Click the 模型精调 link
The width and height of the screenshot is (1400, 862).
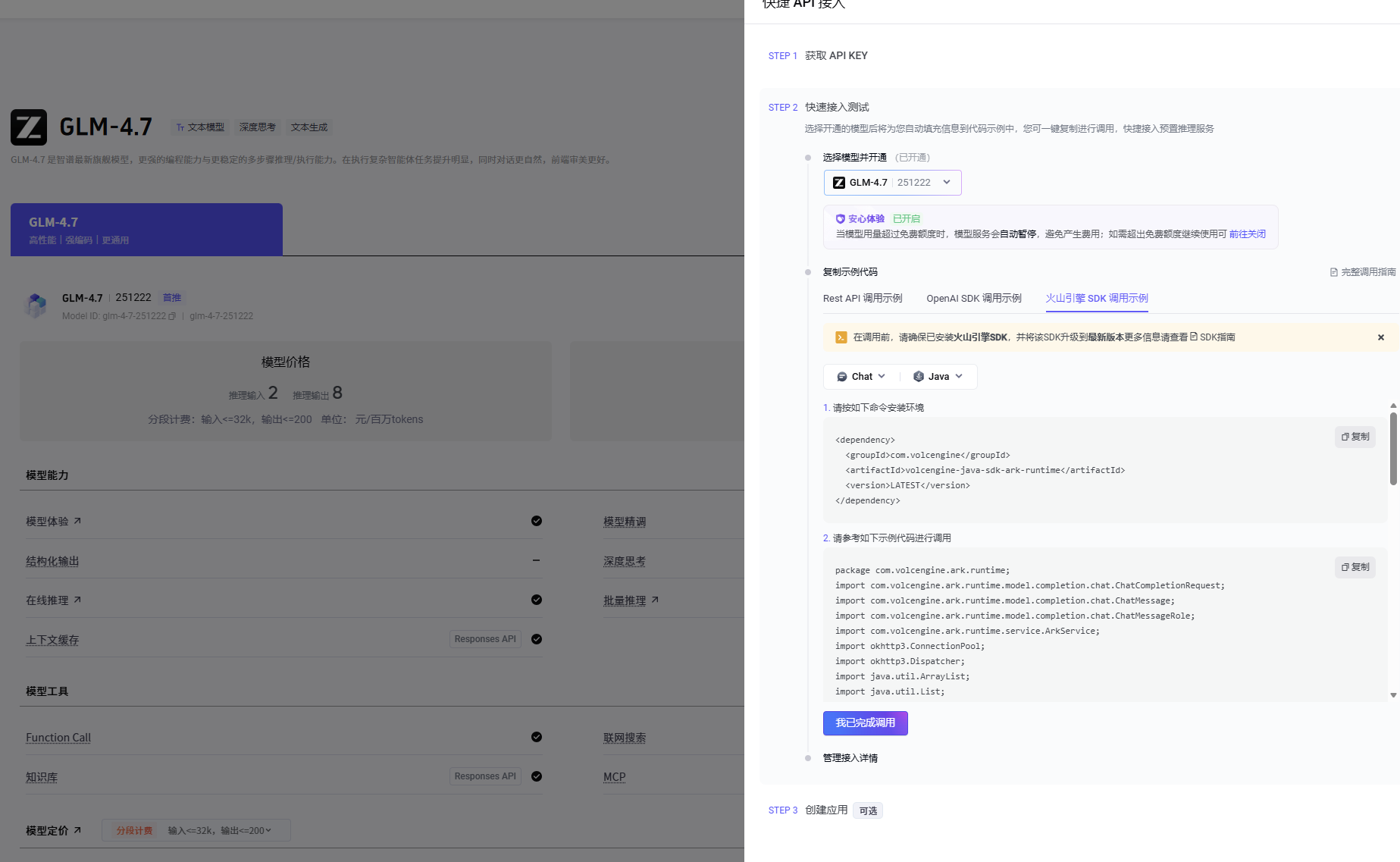pyautogui.click(x=625, y=522)
